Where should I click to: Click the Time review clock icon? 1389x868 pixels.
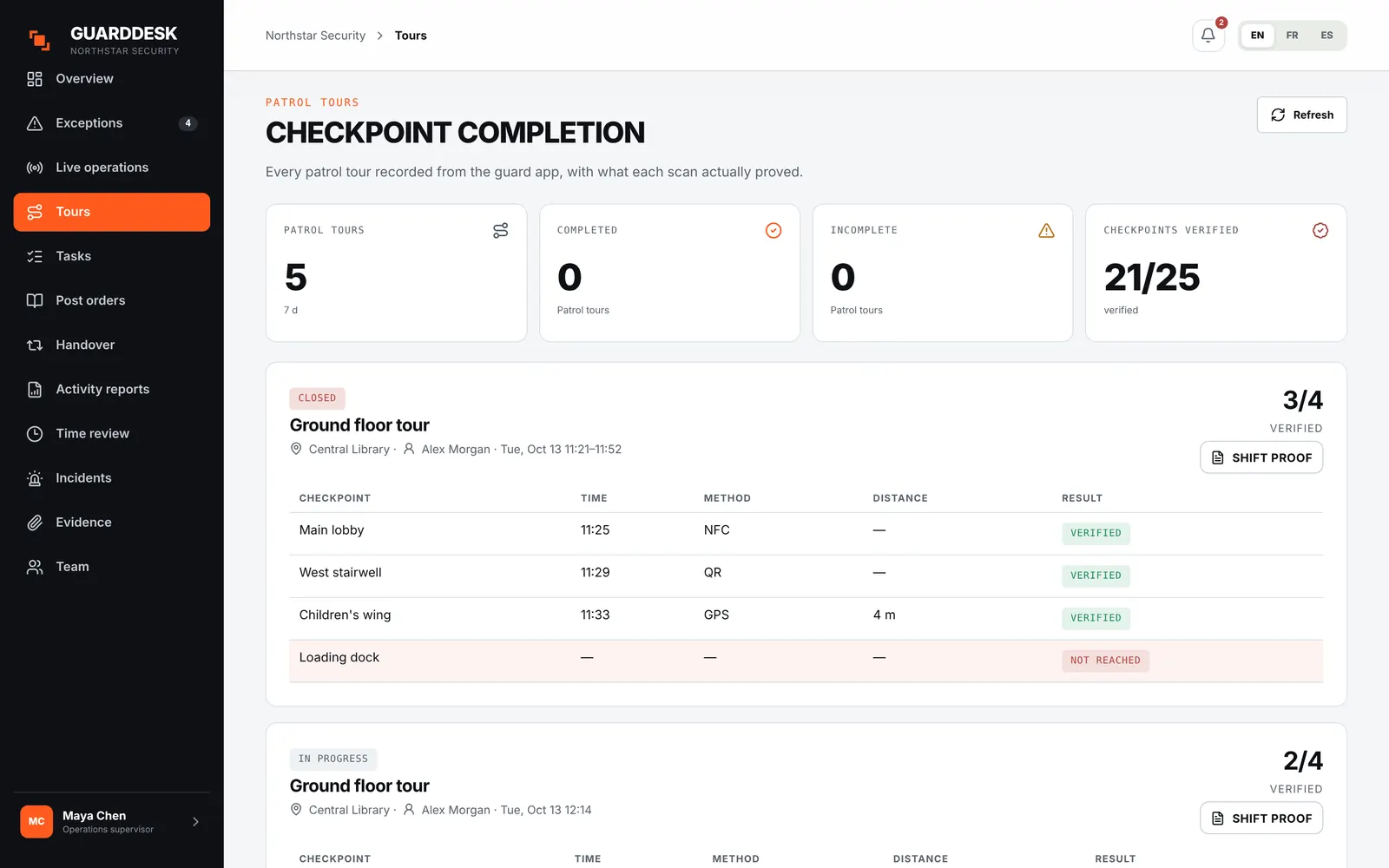point(35,433)
